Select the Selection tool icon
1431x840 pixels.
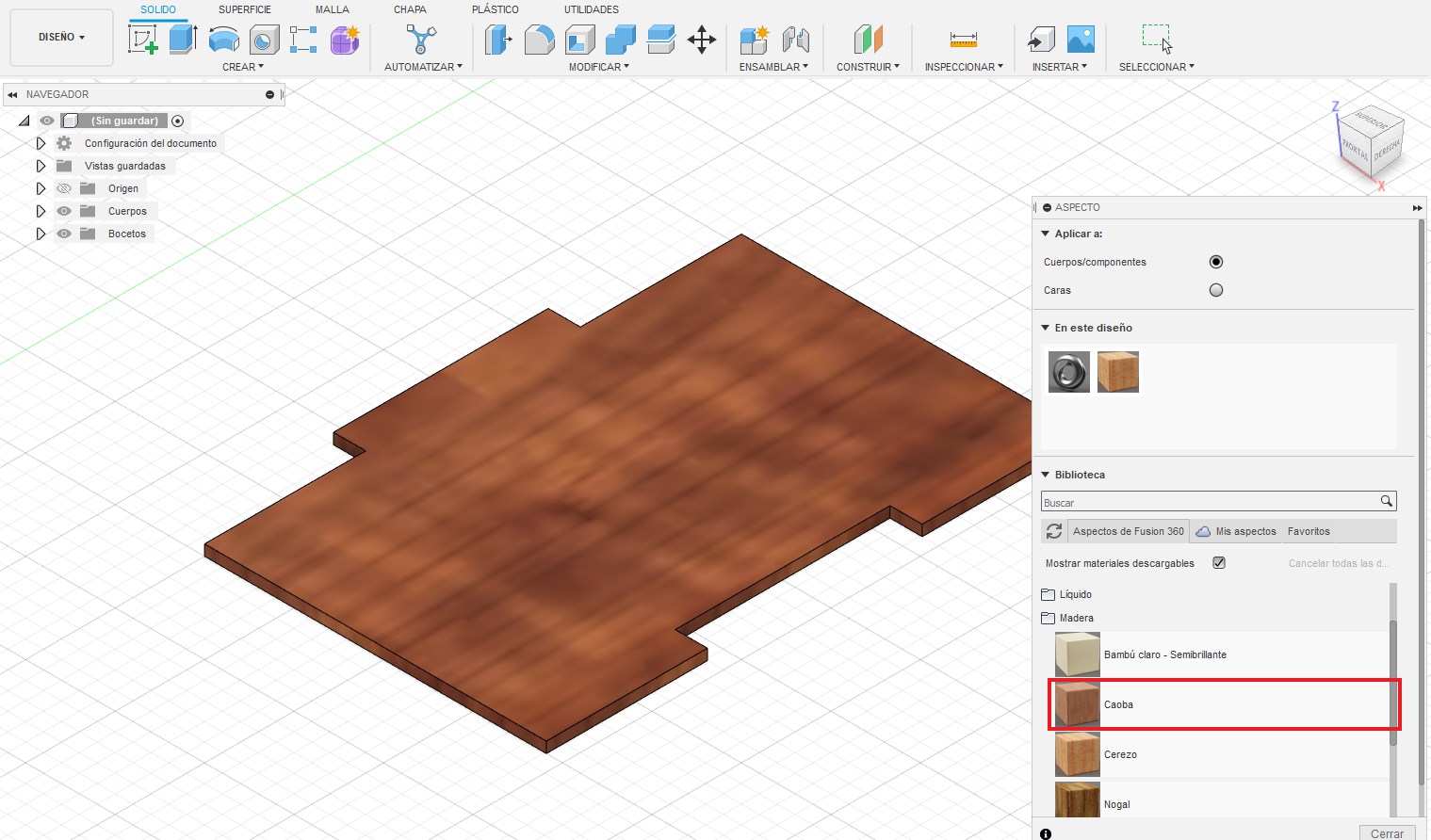[1157, 40]
